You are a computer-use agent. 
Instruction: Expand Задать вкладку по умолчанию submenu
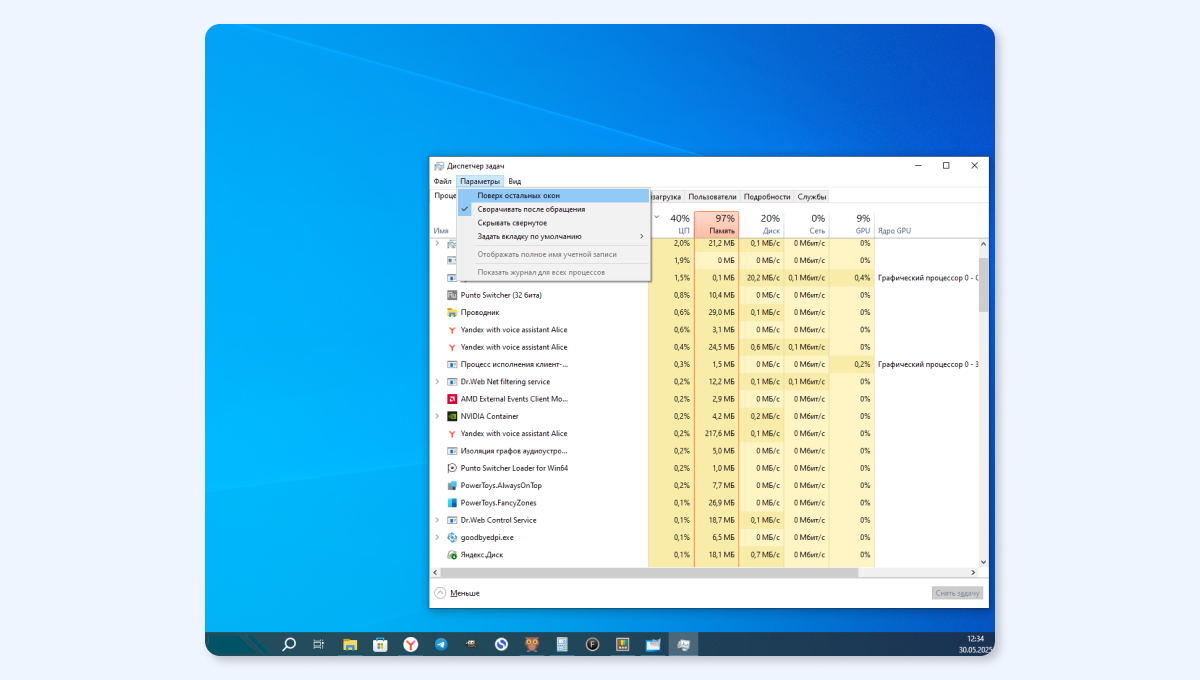pyautogui.click(x=554, y=236)
